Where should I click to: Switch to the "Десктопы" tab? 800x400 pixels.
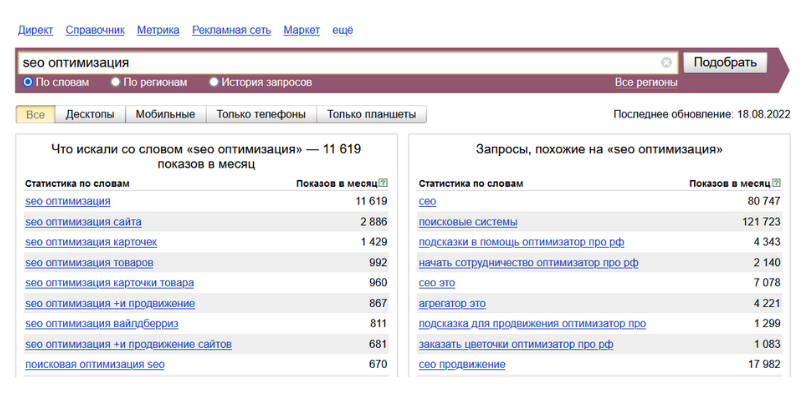click(x=90, y=114)
